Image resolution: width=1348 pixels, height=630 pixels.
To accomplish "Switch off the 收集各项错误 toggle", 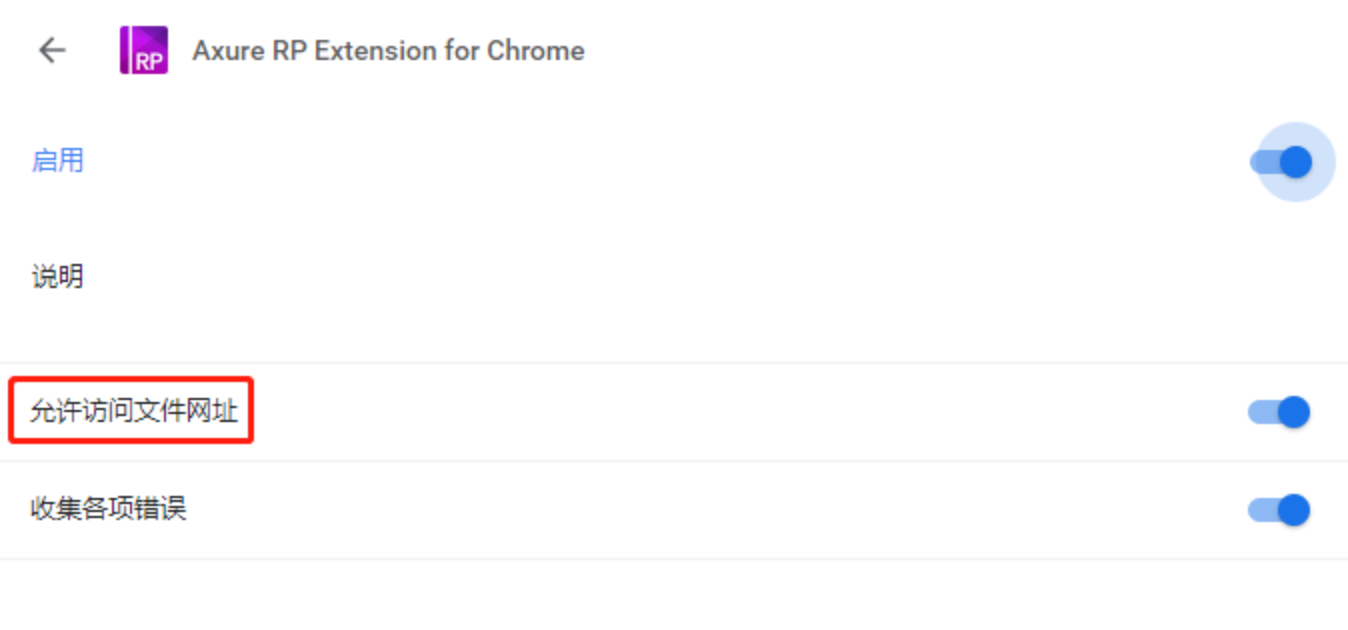I will (1279, 510).
